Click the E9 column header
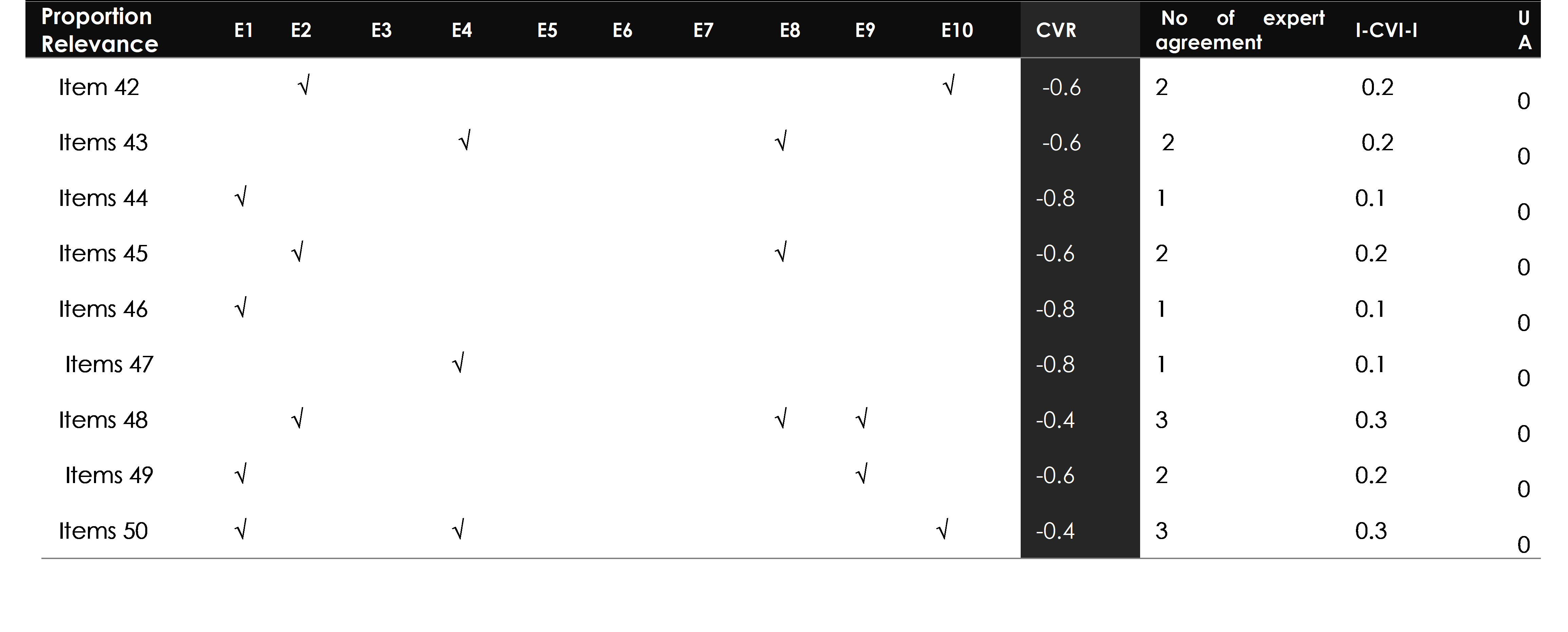 865,31
